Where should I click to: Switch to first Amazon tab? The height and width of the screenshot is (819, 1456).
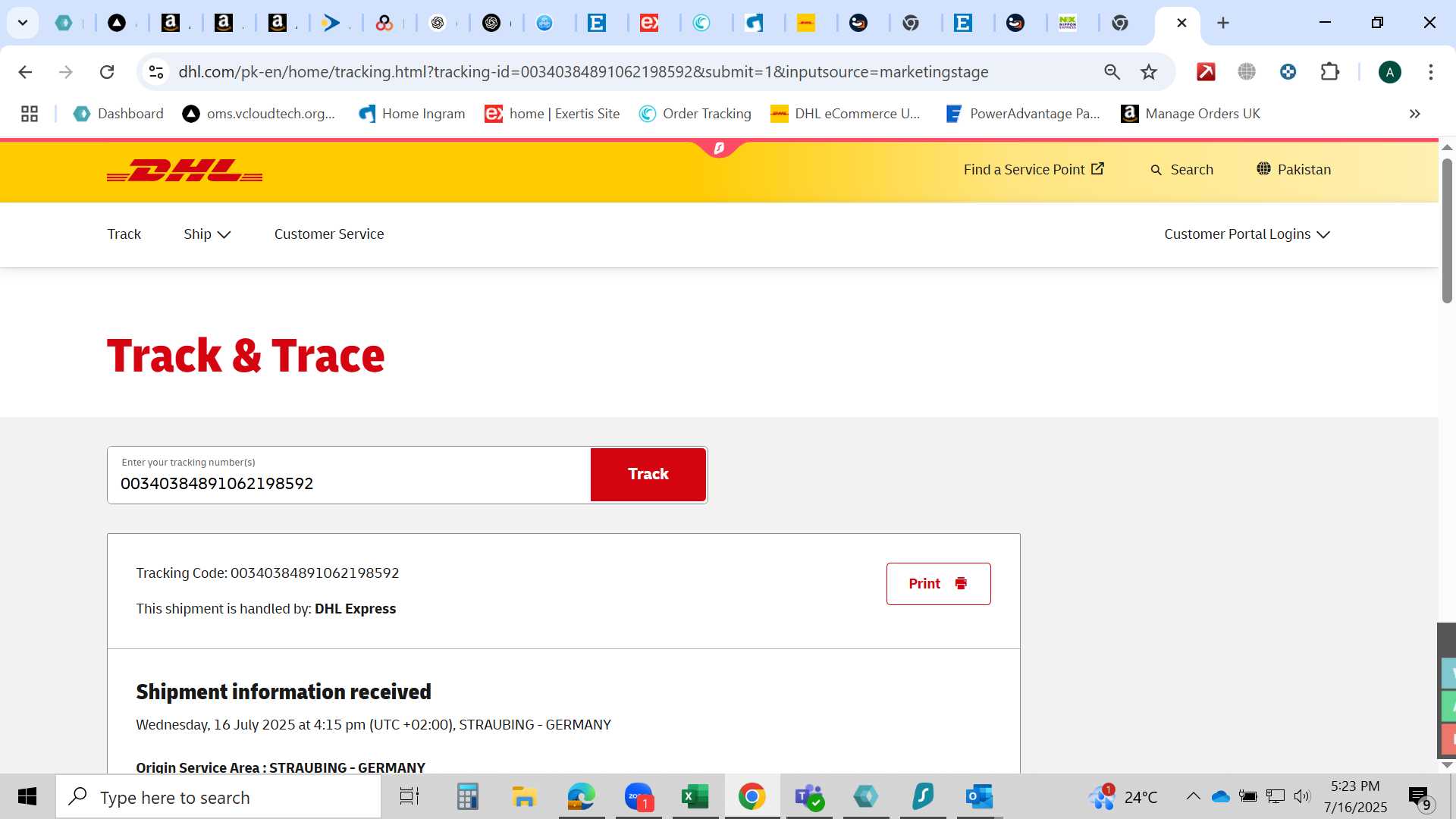coord(171,23)
